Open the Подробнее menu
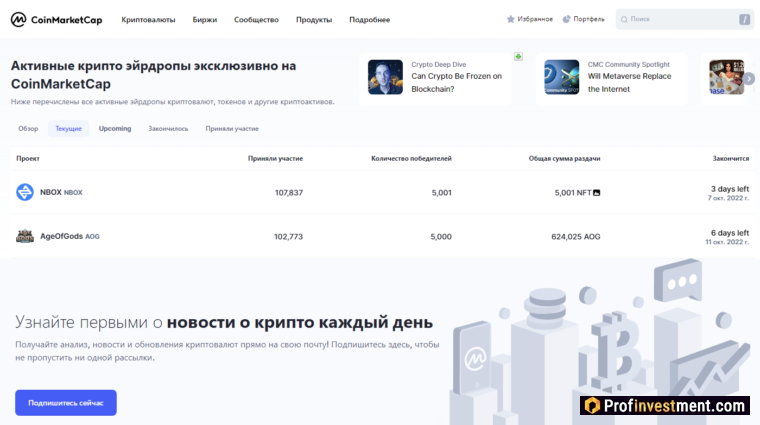The width and height of the screenshot is (760, 425). coord(369,20)
